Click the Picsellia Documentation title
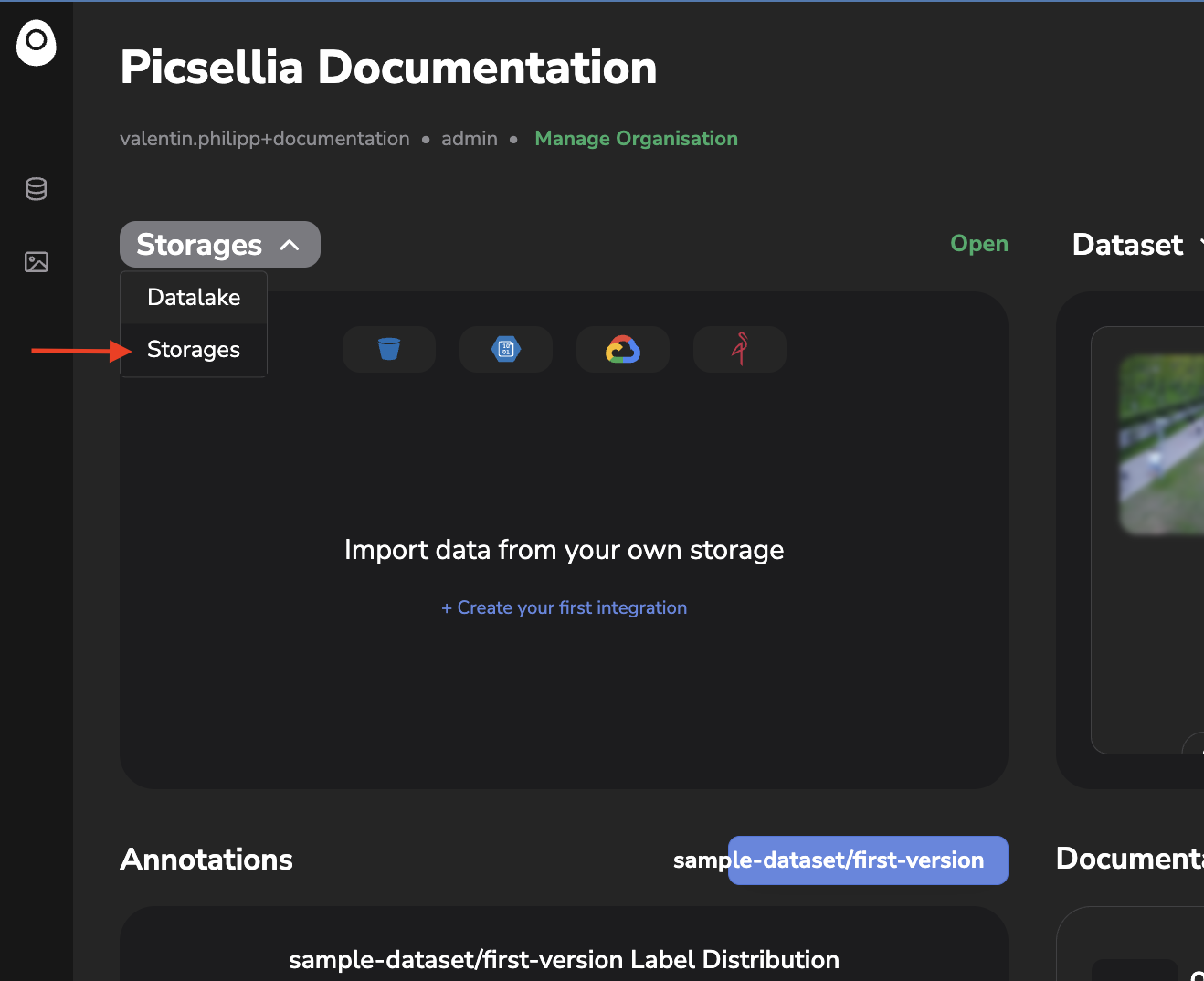1204x981 pixels. (x=388, y=68)
